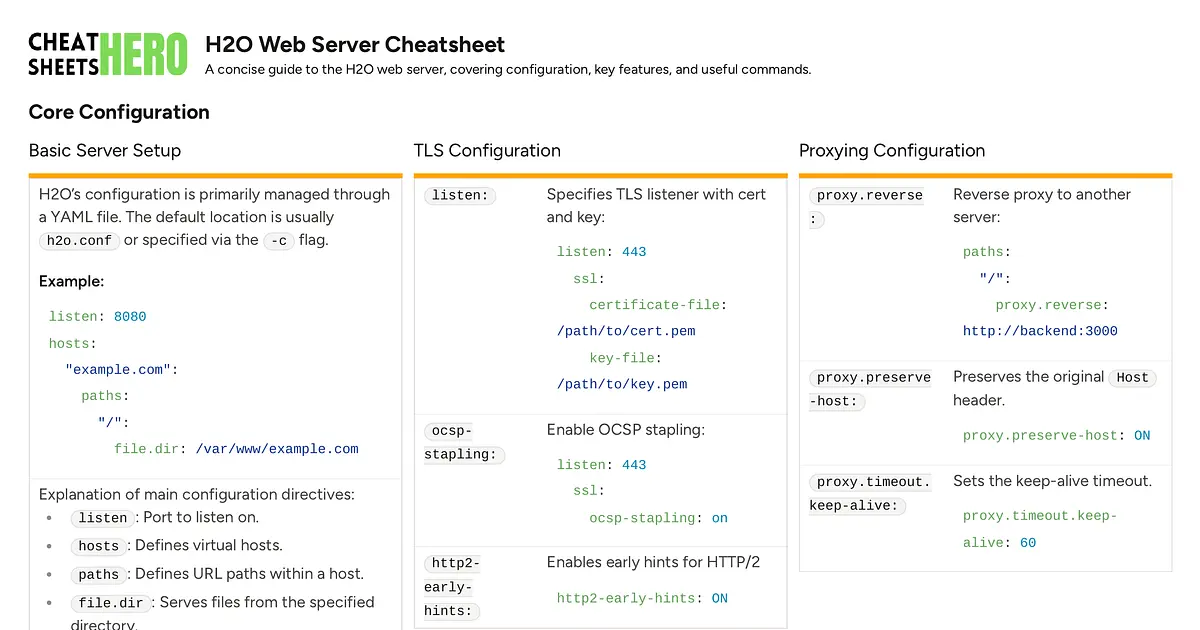
Task: Click the proxy.timeout.keep-alive badge
Action: click(x=871, y=493)
